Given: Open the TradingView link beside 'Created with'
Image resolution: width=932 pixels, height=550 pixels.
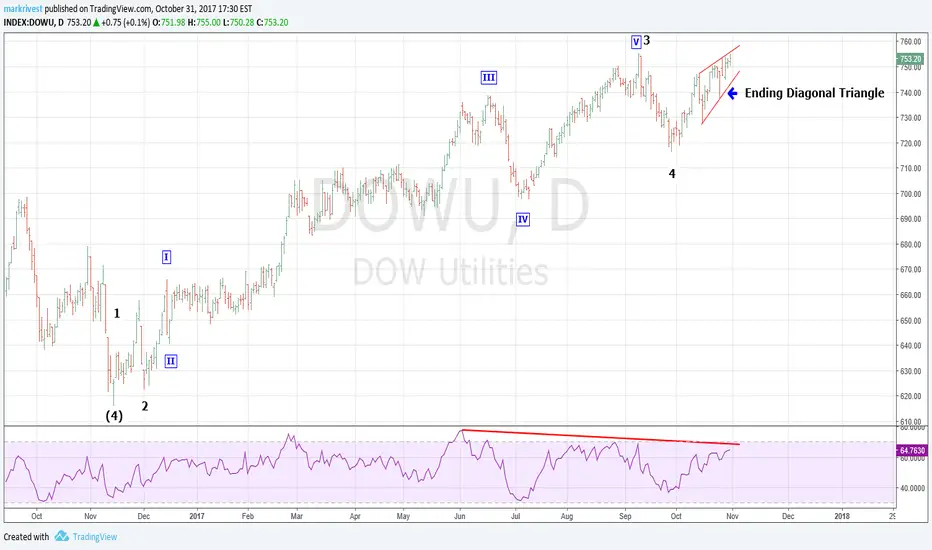Looking at the screenshot, I should click(x=95, y=537).
